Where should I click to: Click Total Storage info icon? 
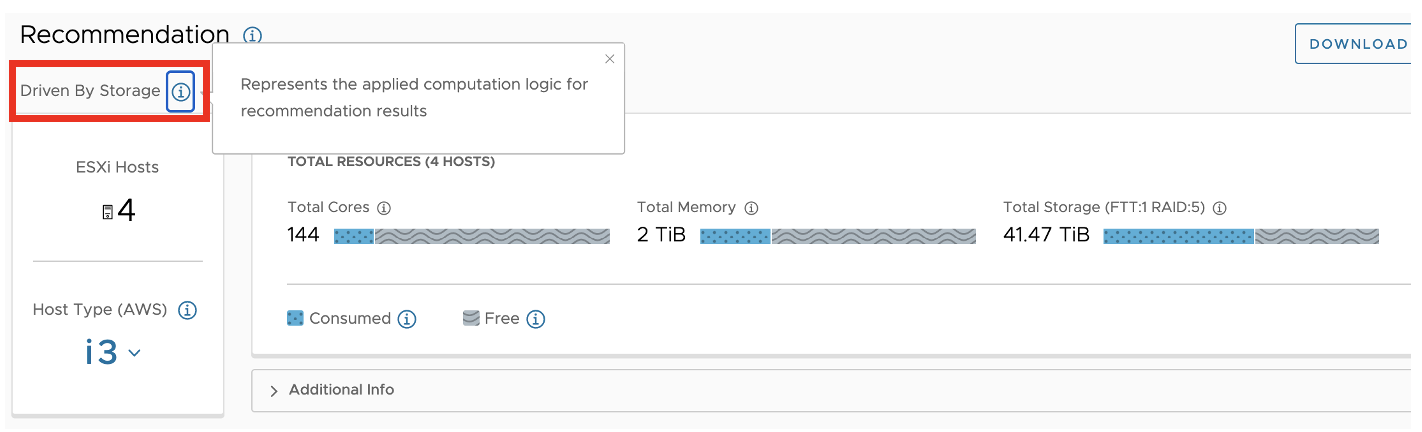(1219, 208)
